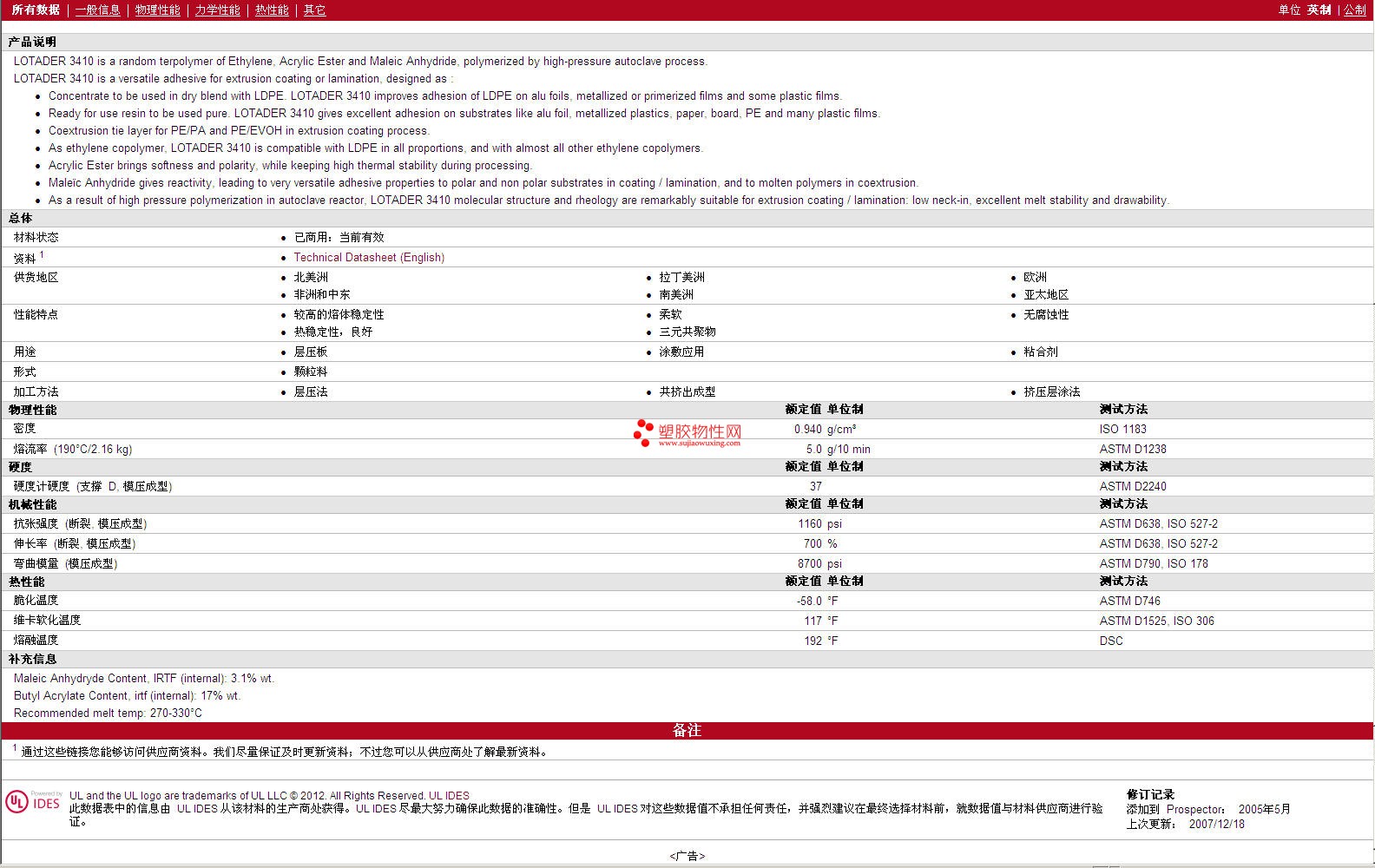
Task: Select 北美洲 in supply regions
Action: pyautogui.click(x=311, y=277)
